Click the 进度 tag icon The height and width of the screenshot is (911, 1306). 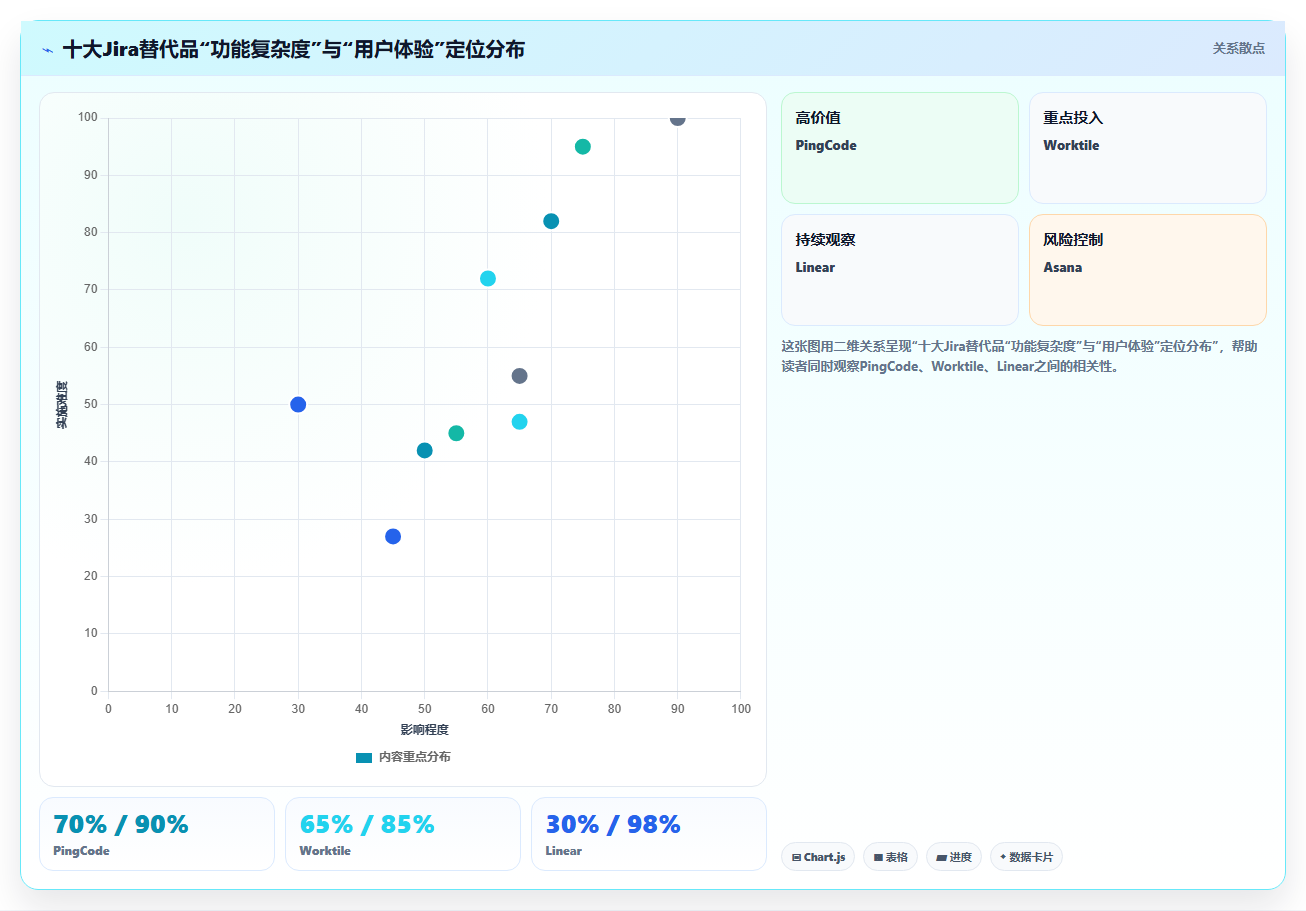point(941,857)
